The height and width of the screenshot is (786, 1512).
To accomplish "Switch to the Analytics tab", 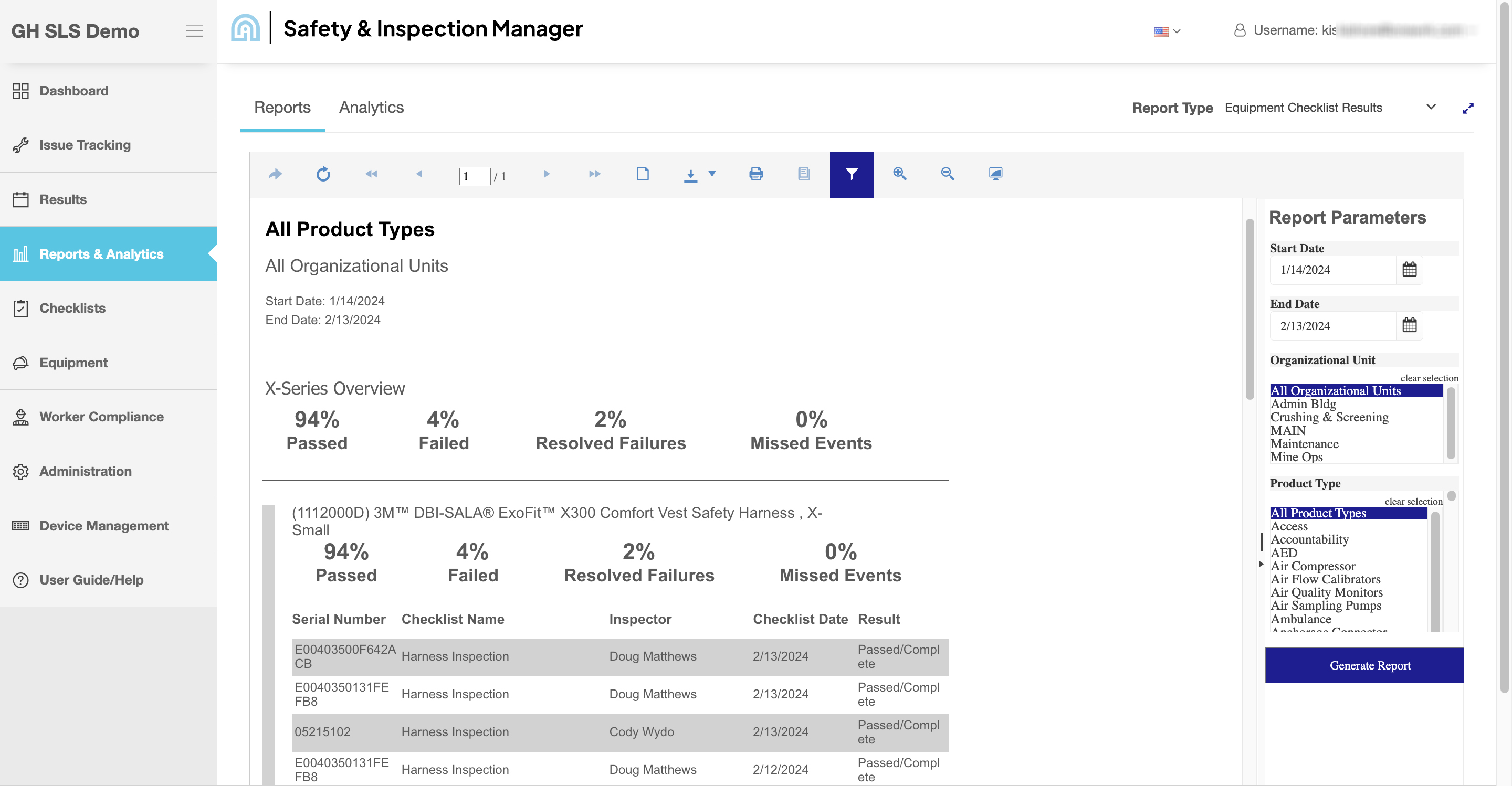I will pos(371,108).
